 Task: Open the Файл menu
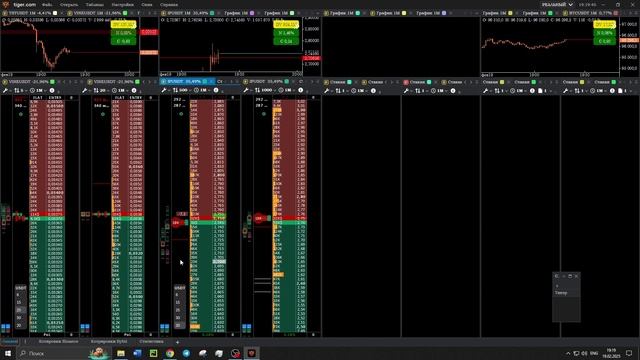(x=47, y=4)
